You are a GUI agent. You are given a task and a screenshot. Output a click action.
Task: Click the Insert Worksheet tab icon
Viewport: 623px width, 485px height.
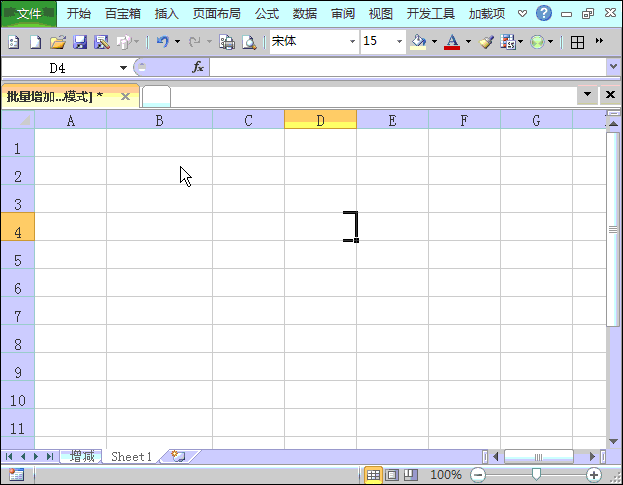178,456
